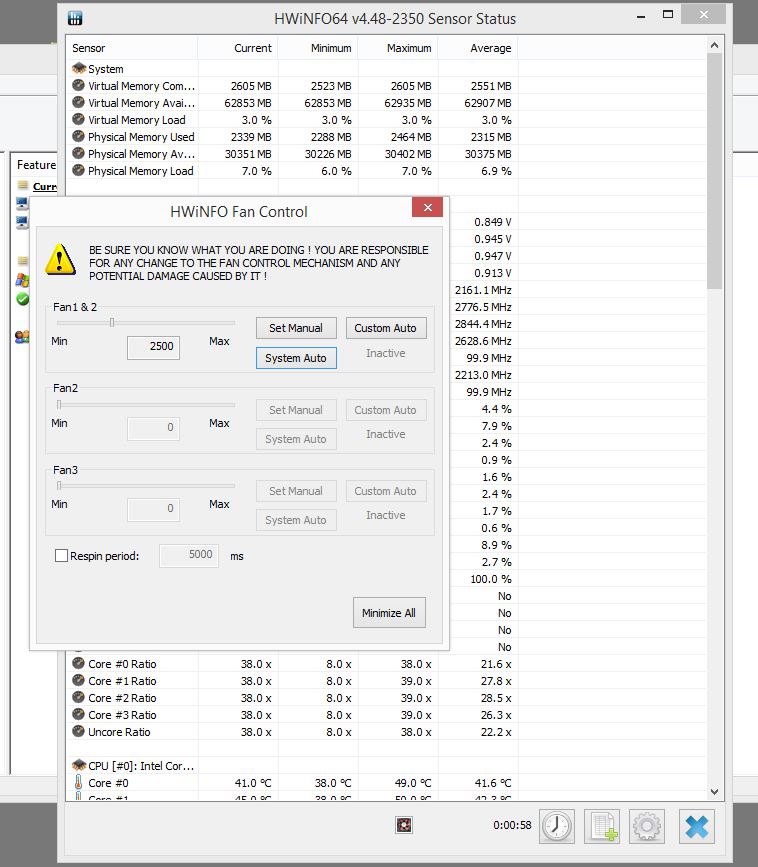Click Set Manual for Fan1 & 2

pos(296,328)
